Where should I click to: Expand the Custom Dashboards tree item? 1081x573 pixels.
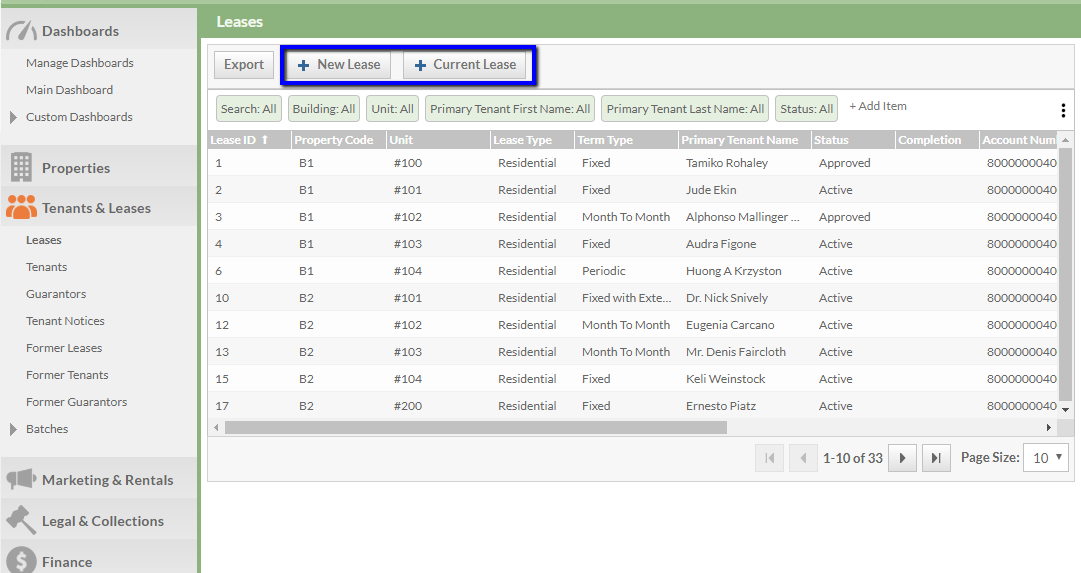13,117
